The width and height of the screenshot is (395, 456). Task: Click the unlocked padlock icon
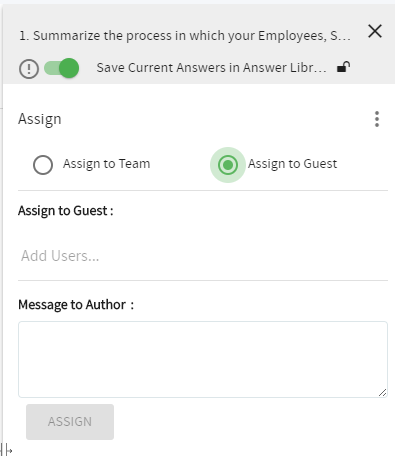(343, 67)
